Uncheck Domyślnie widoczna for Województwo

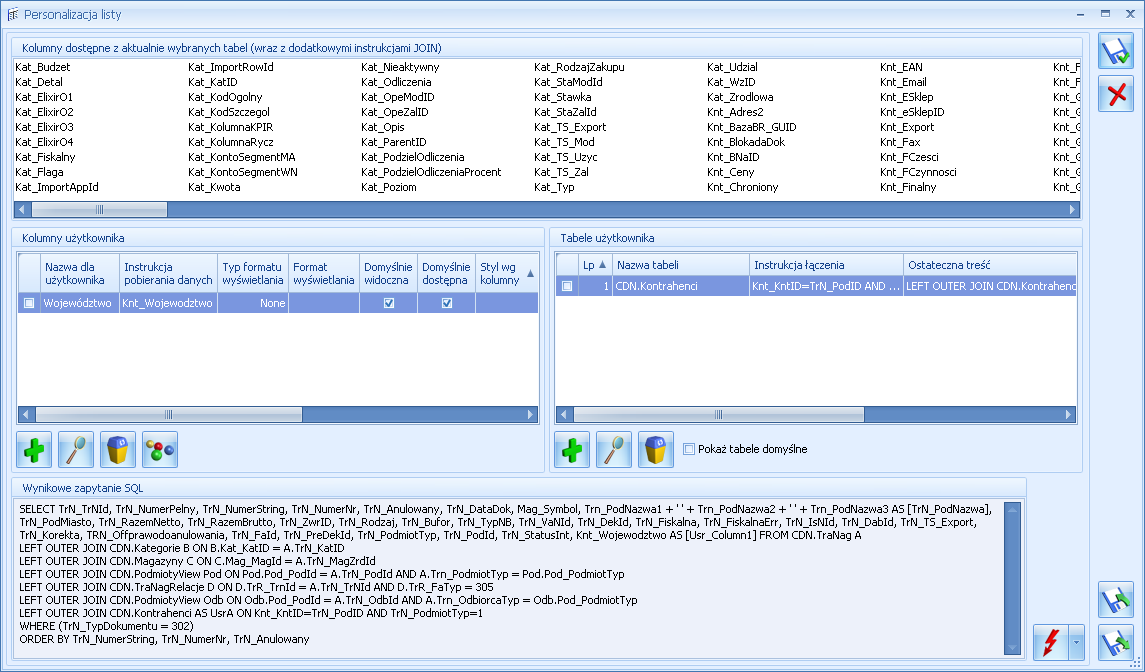coord(388,303)
